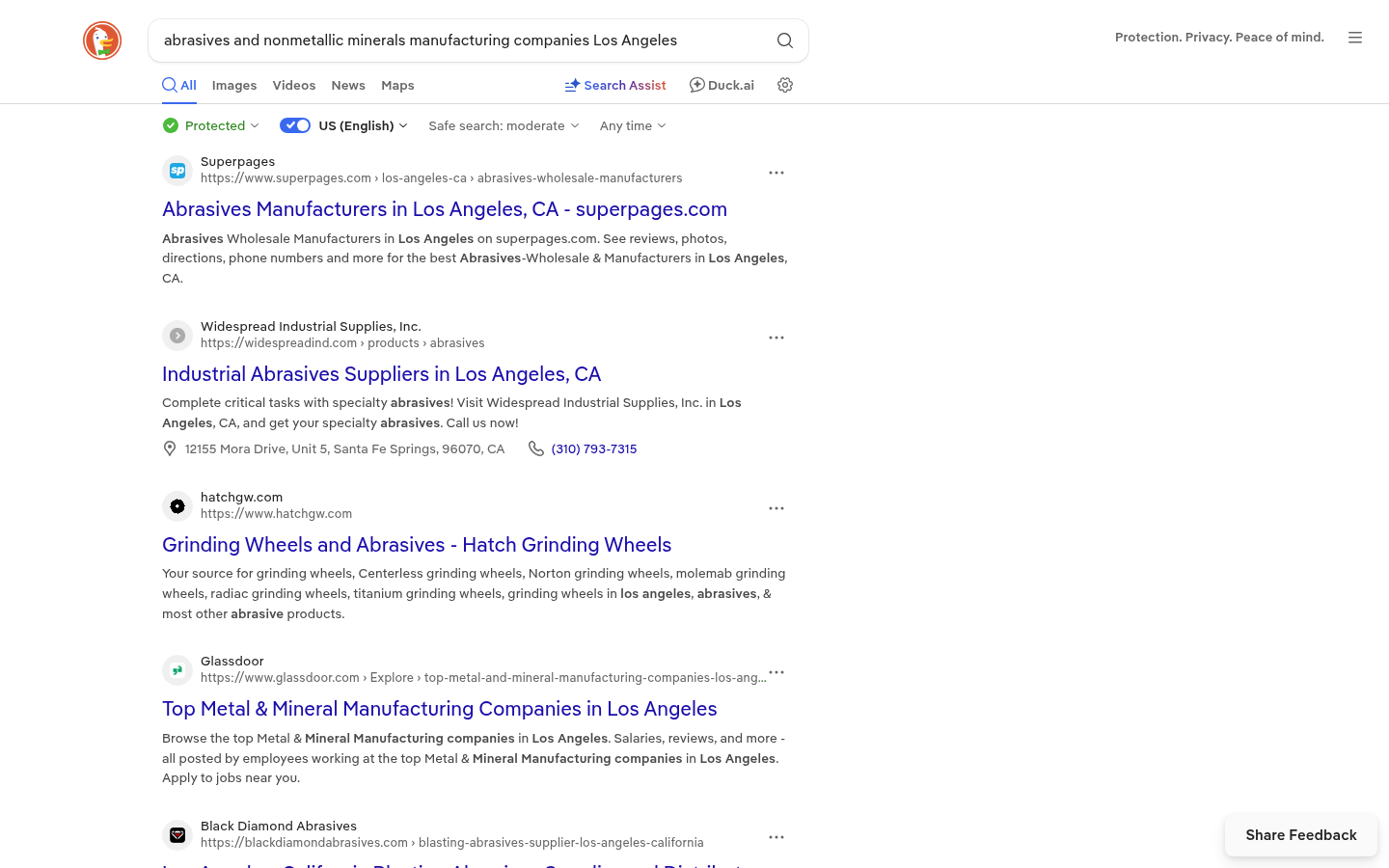Click the green Protected checkmark icon
Image resolution: width=1389 pixels, height=868 pixels.
pyautogui.click(x=171, y=125)
